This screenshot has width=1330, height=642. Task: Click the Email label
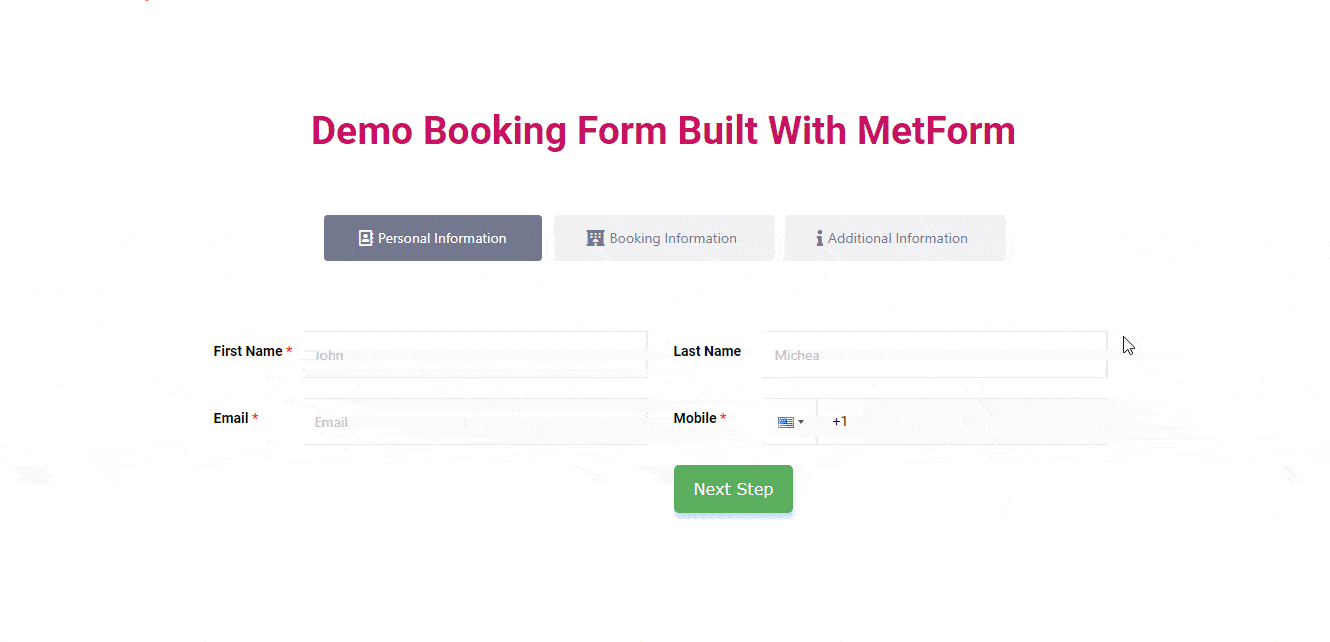(x=231, y=418)
